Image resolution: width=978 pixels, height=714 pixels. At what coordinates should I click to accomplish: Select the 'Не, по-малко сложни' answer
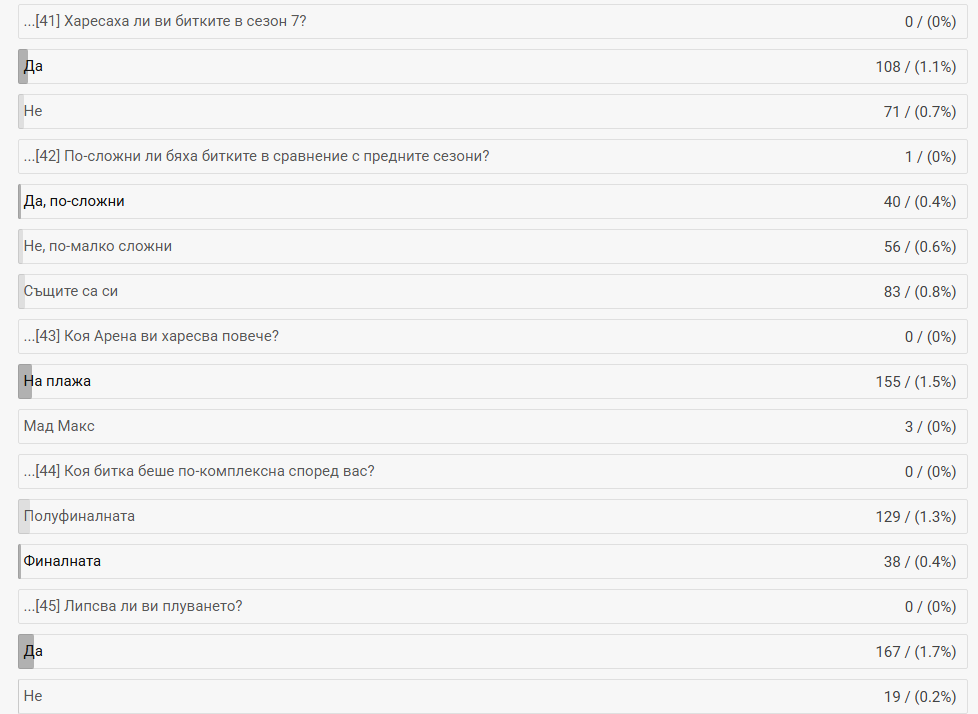tap(98, 246)
